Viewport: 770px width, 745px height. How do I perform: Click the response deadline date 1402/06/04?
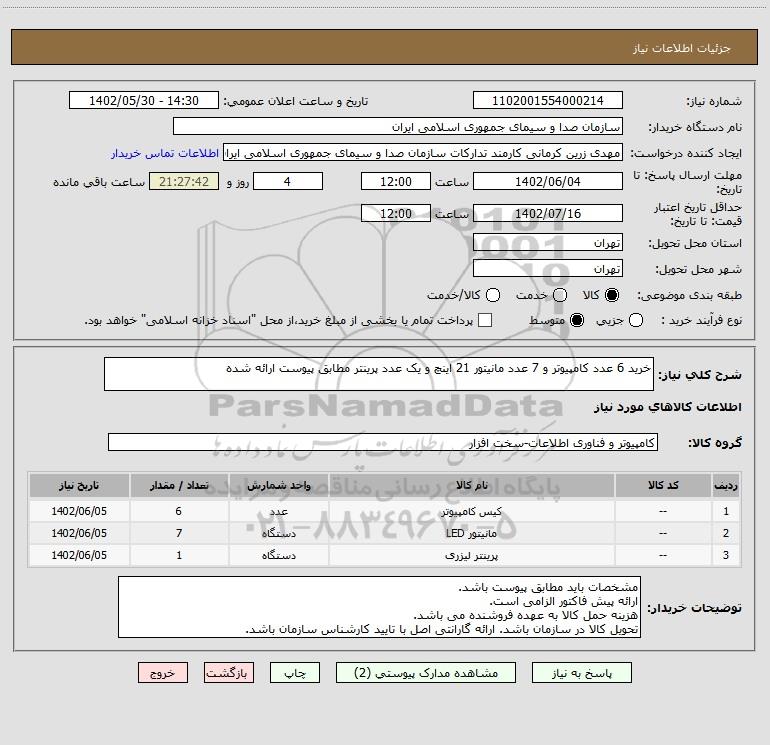(548, 181)
